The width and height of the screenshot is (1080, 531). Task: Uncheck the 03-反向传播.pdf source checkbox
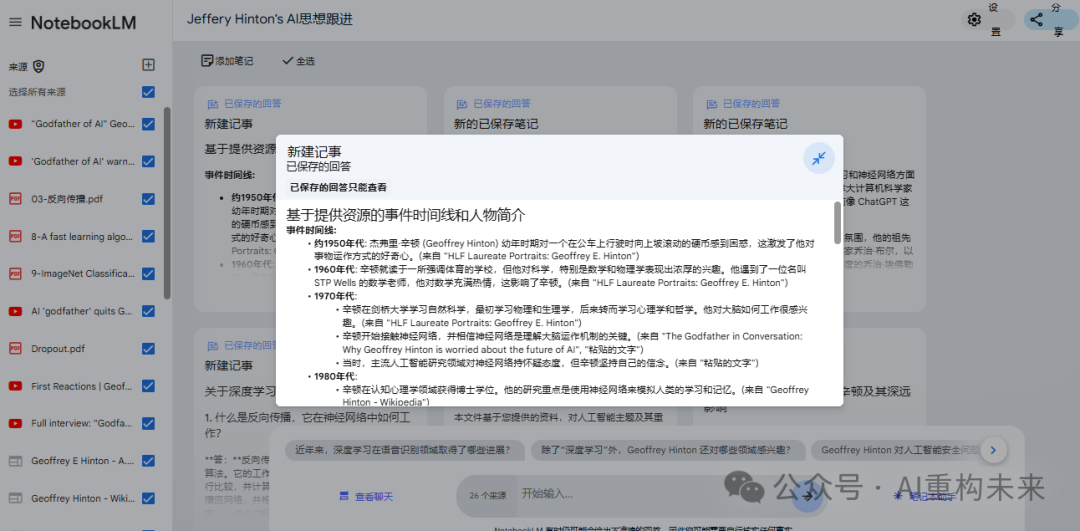pyautogui.click(x=148, y=199)
